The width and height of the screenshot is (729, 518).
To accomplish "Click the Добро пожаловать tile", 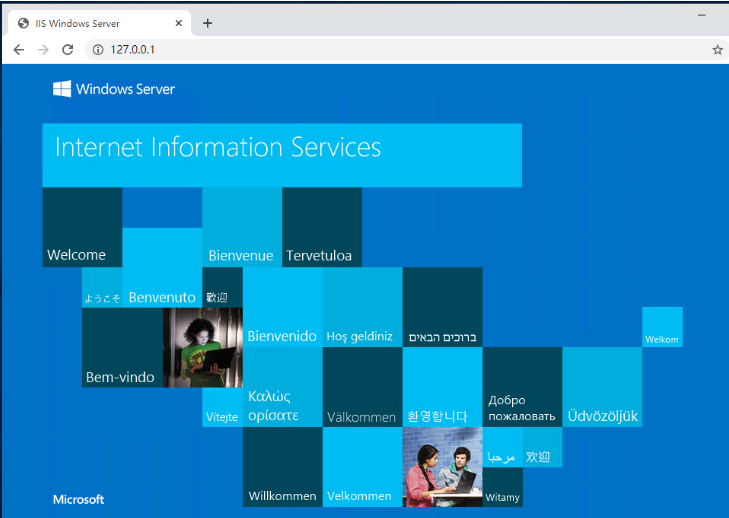I will [x=523, y=387].
